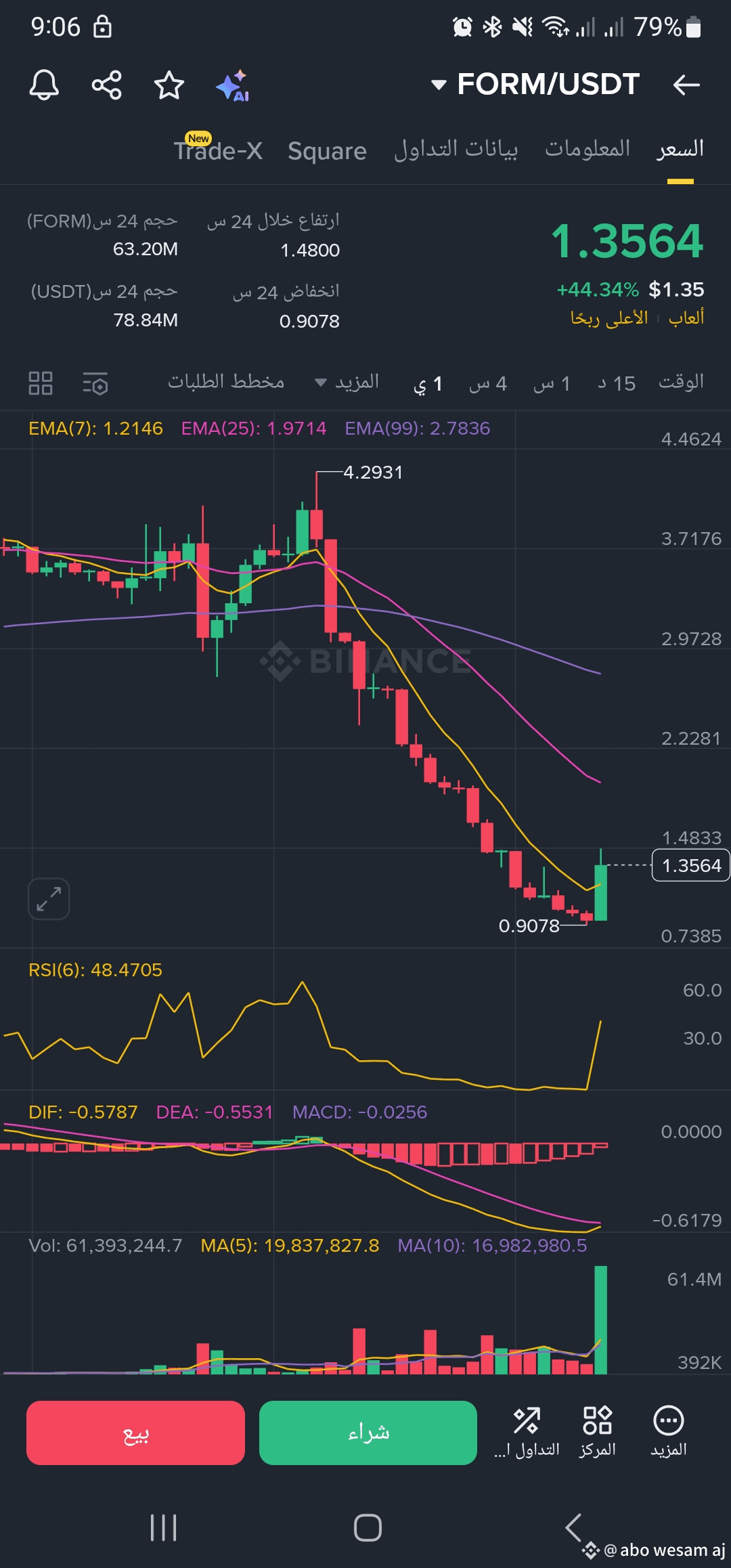
Task: Expand FORM/USDT pair selector dropdown
Action: (535, 85)
